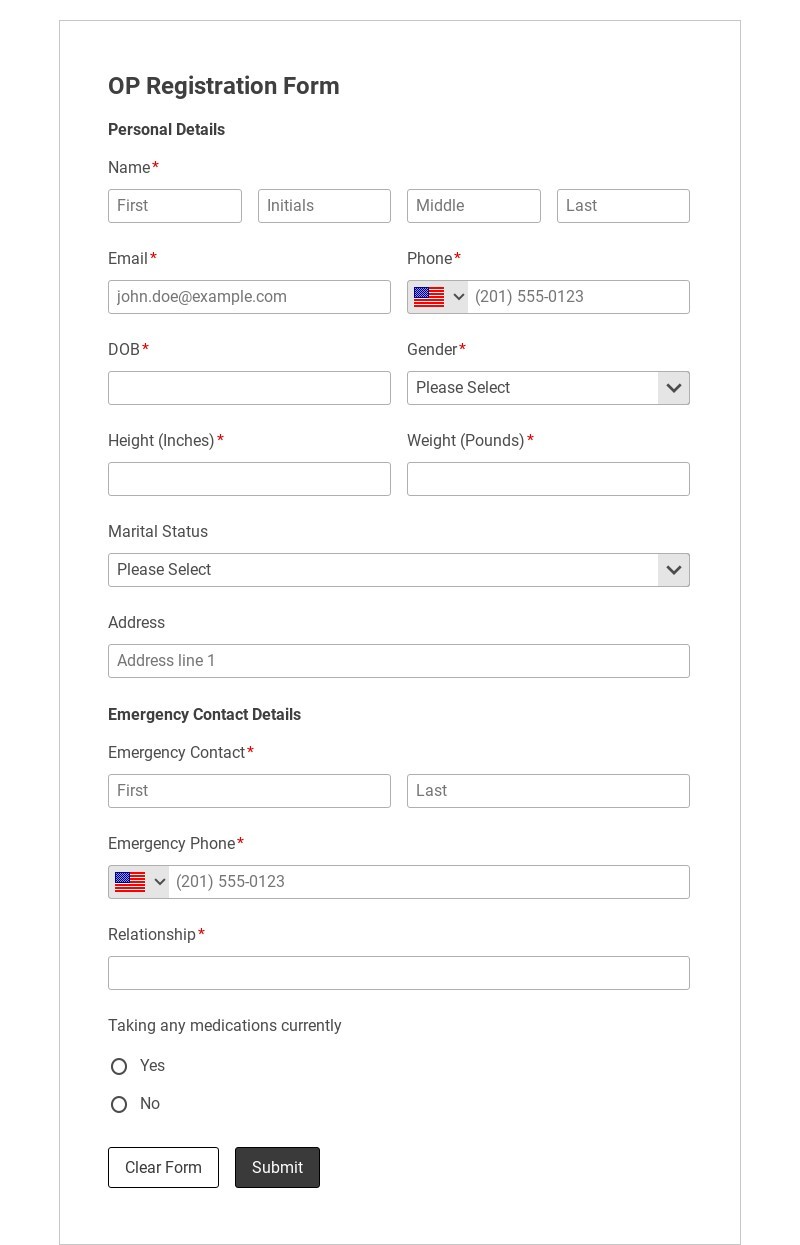
Task: Focus the Phone number input
Action: click(578, 297)
